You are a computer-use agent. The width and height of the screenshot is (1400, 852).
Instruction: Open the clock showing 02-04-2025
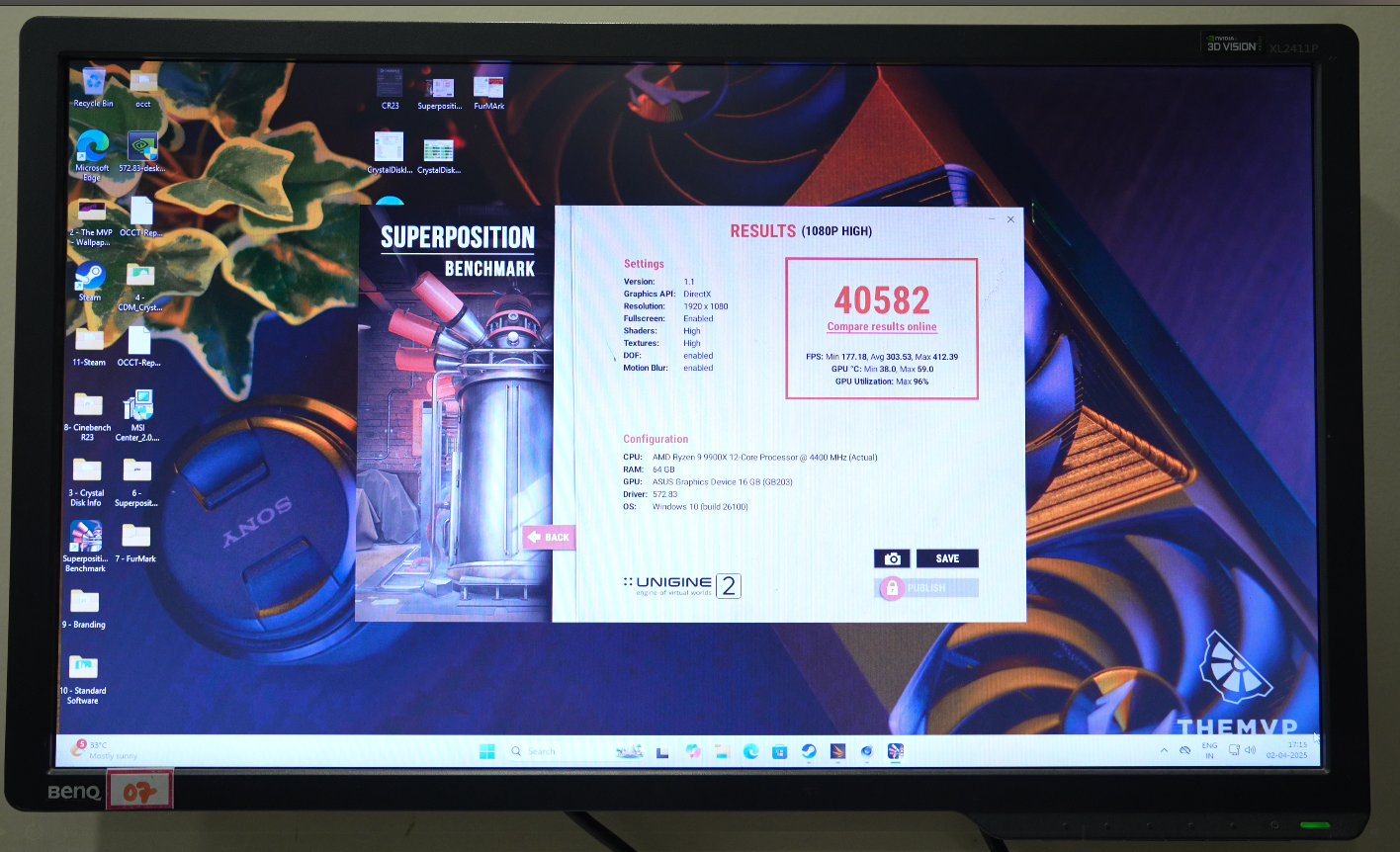click(x=1287, y=750)
